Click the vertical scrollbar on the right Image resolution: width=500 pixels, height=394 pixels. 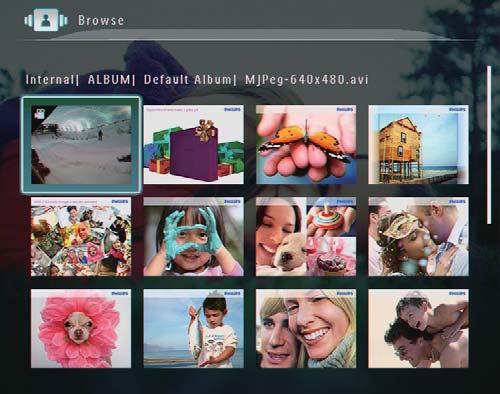pos(489,145)
